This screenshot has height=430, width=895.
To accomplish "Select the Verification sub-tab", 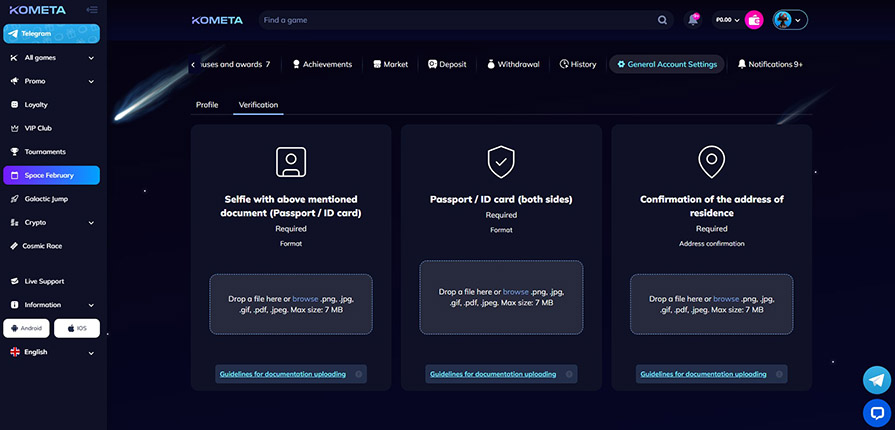I will (259, 105).
